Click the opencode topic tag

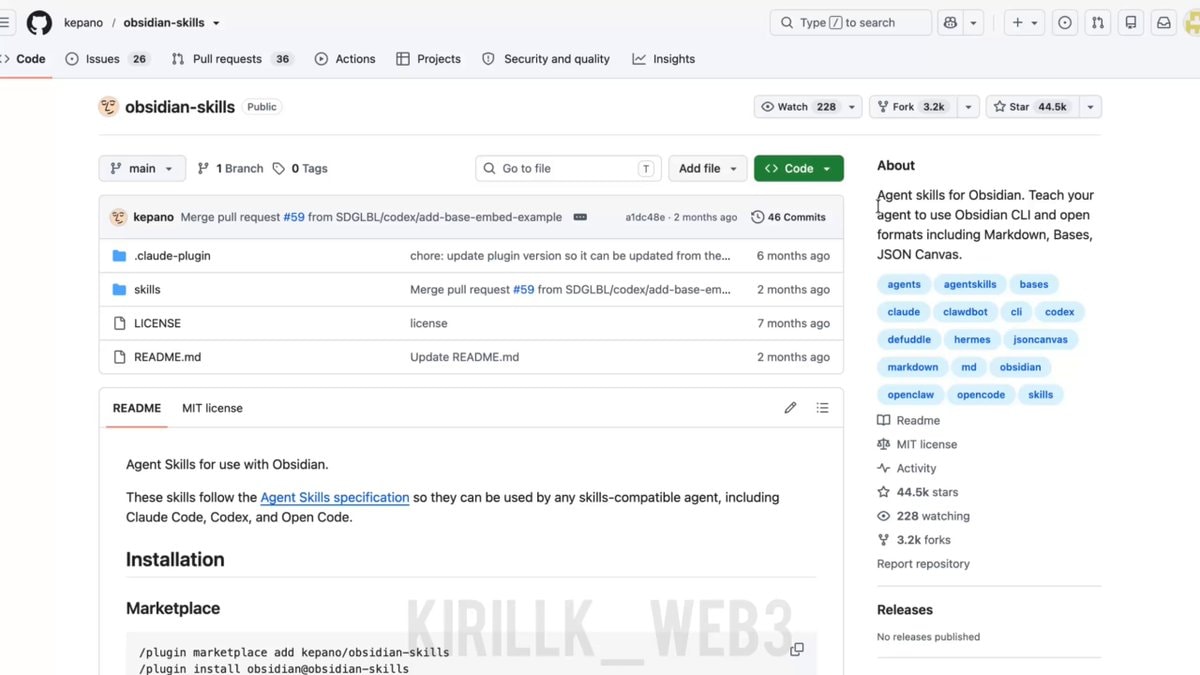pos(981,395)
